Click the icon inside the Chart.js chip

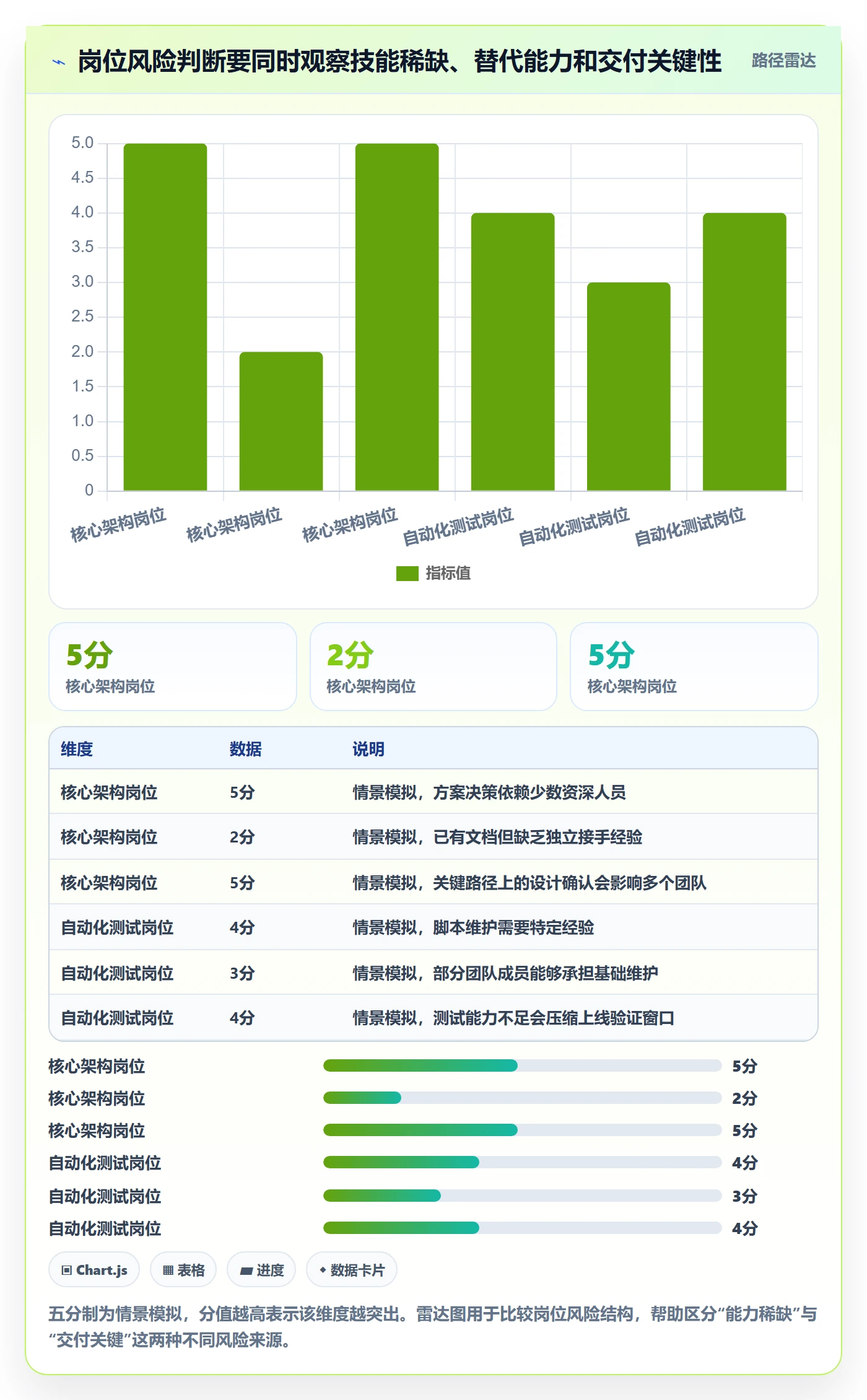click(67, 1271)
